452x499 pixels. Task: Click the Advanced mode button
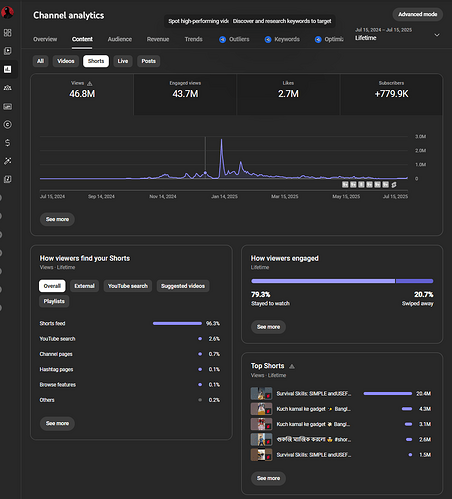[x=418, y=14]
